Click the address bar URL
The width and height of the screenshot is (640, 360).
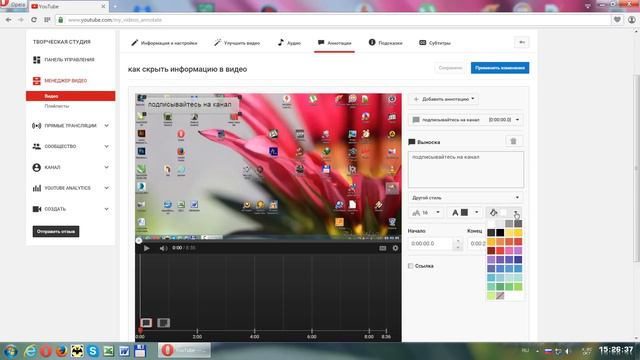pyautogui.click(x=115, y=20)
